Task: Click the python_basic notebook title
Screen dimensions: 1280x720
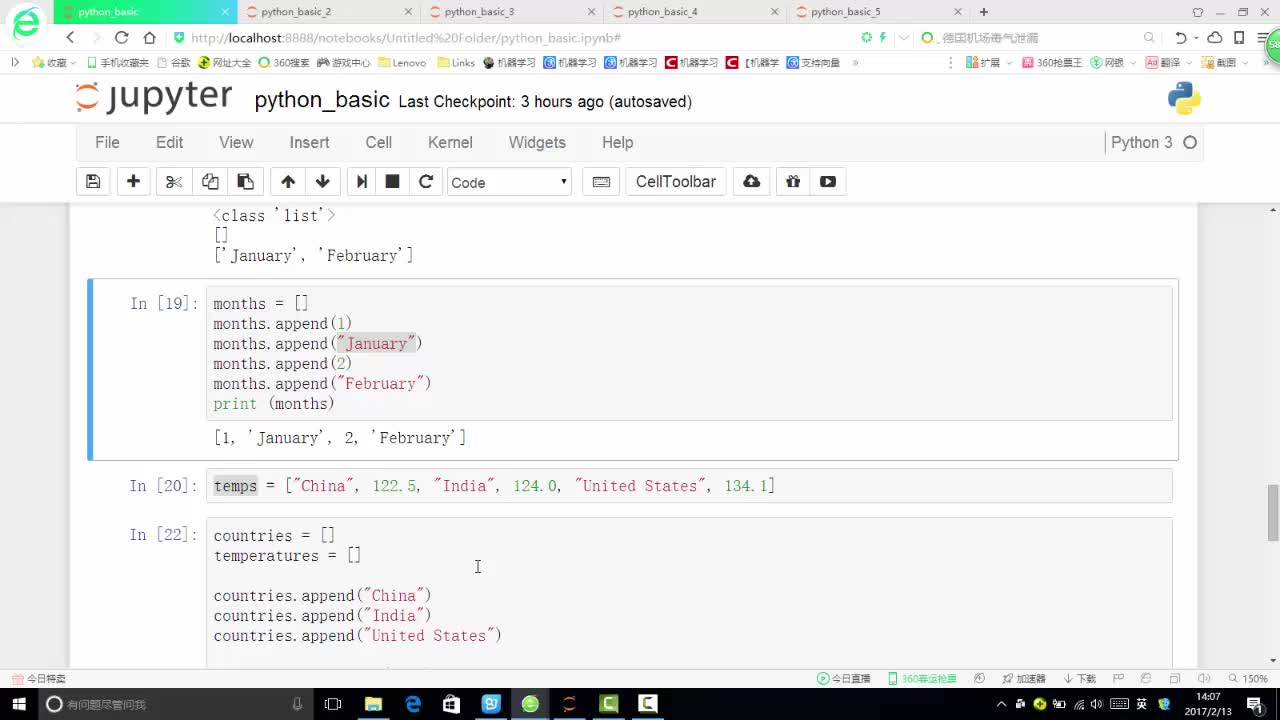Action: coord(322,100)
